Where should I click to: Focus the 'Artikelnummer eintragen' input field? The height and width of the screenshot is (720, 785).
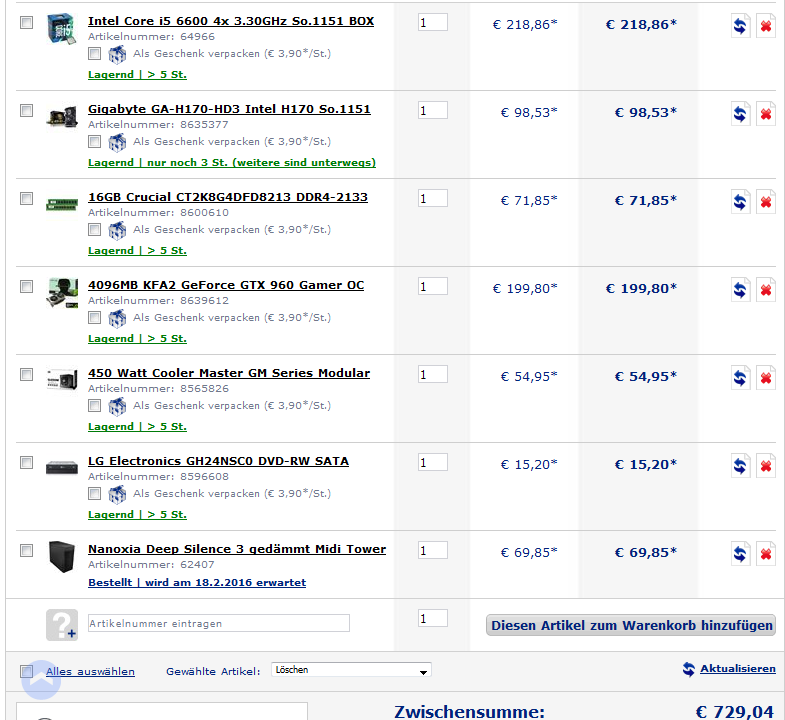tap(219, 623)
